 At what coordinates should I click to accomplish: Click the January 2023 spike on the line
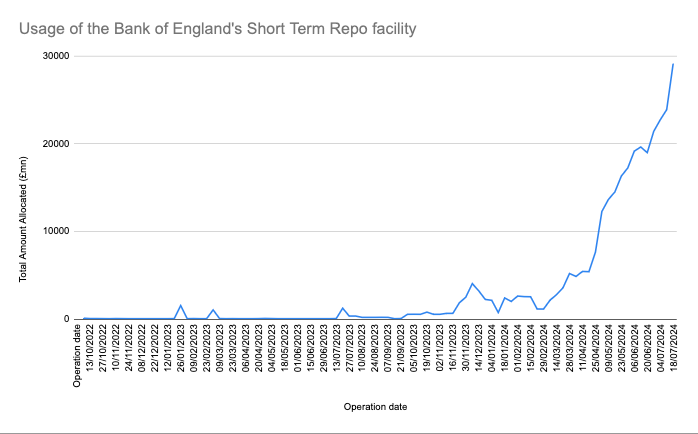pyautogui.click(x=180, y=305)
